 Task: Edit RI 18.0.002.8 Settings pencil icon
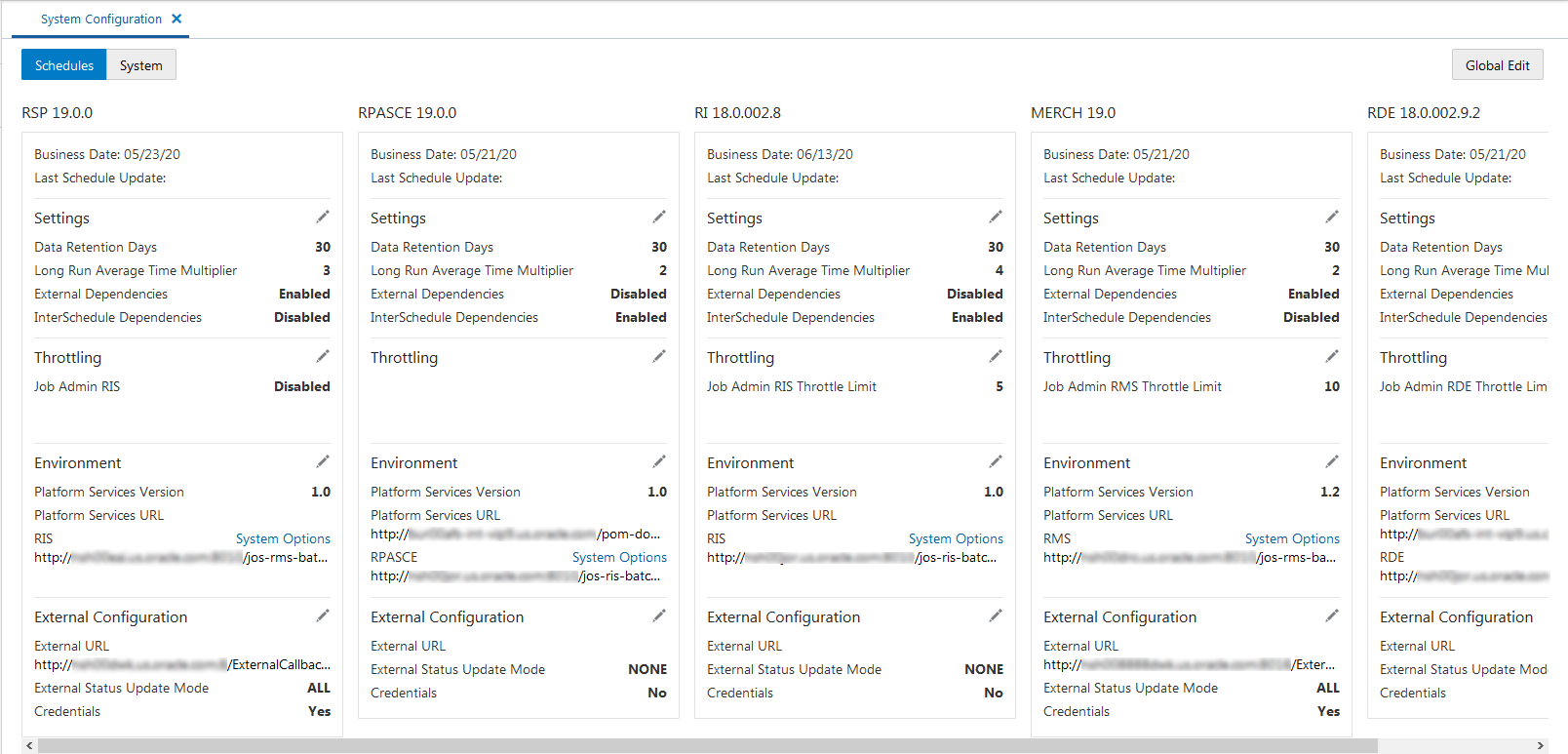[996, 217]
